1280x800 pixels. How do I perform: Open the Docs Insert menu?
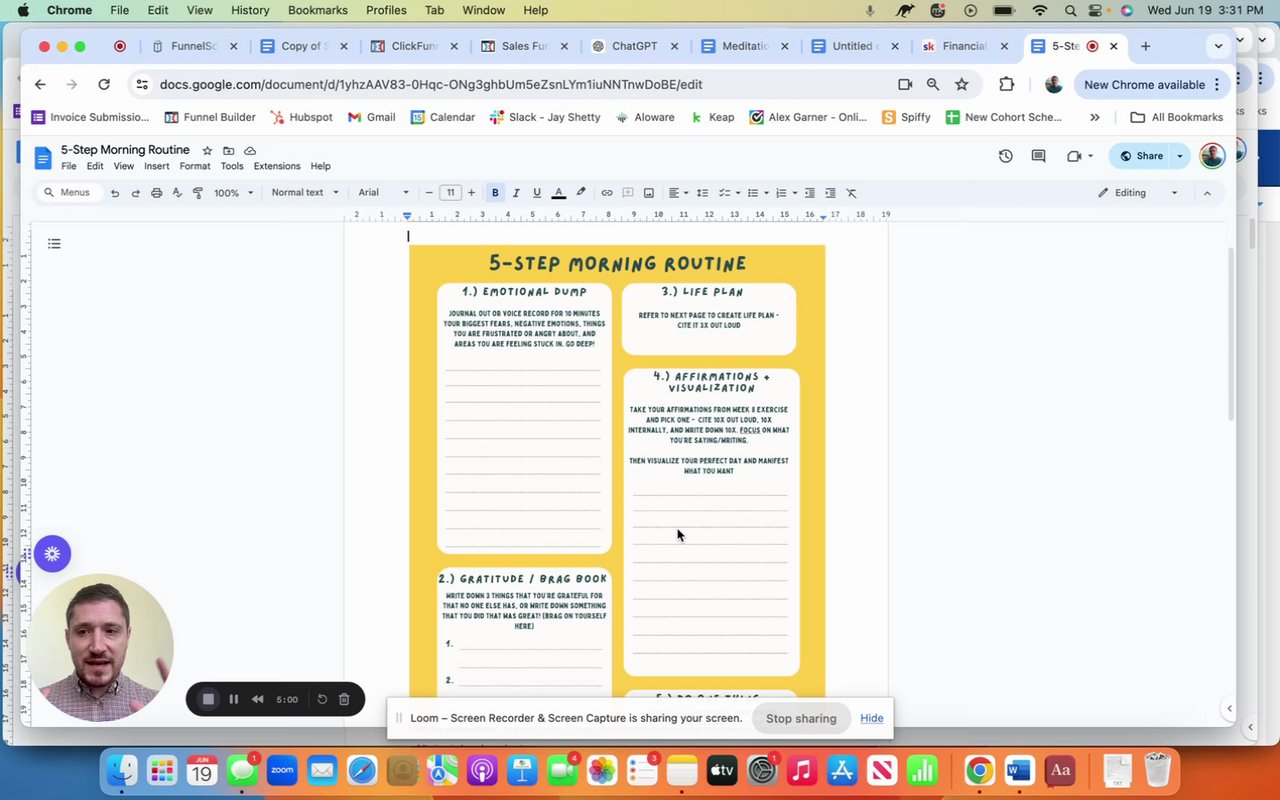156,166
